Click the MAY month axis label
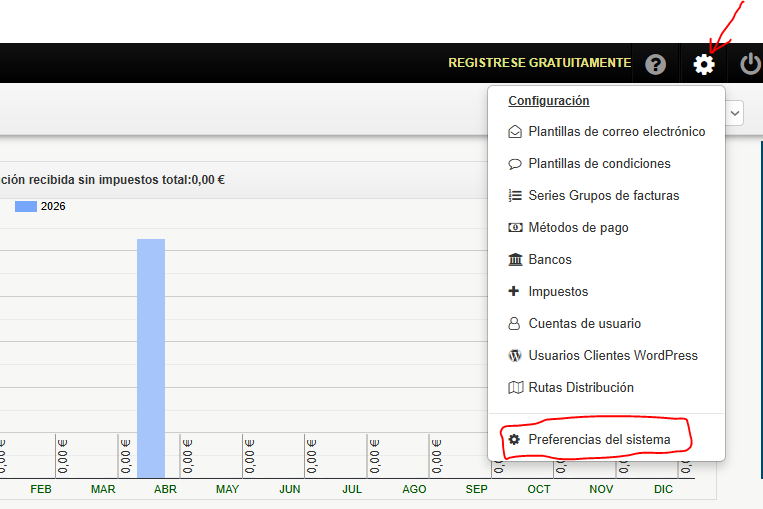The height and width of the screenshot is (509, 763). tap(227, 489)
